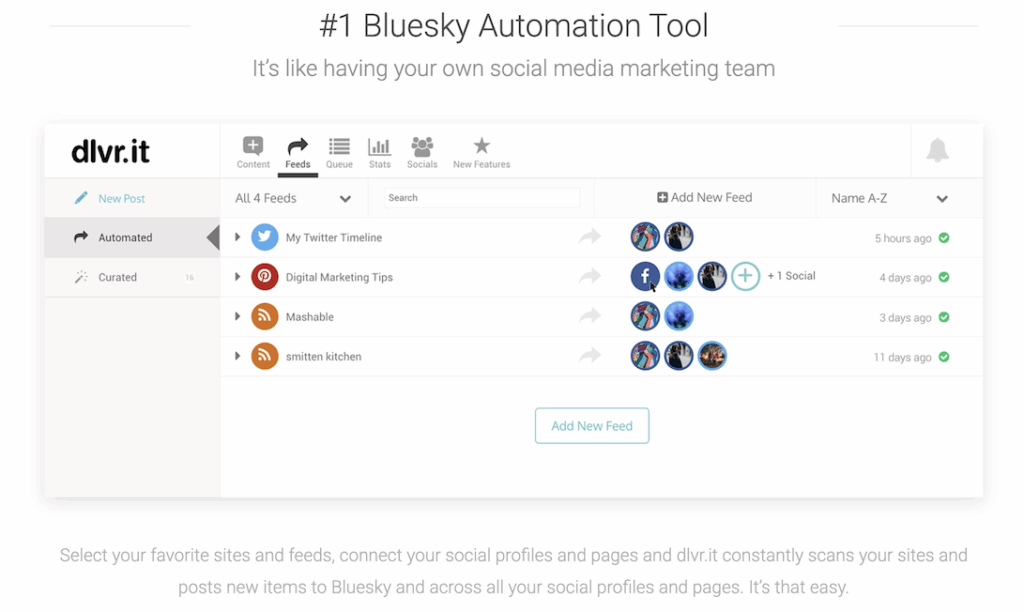Click the RSS icon for smitten kitchen
The height and width of the screenshot is (612, 1024).
(x=264, y=357)
